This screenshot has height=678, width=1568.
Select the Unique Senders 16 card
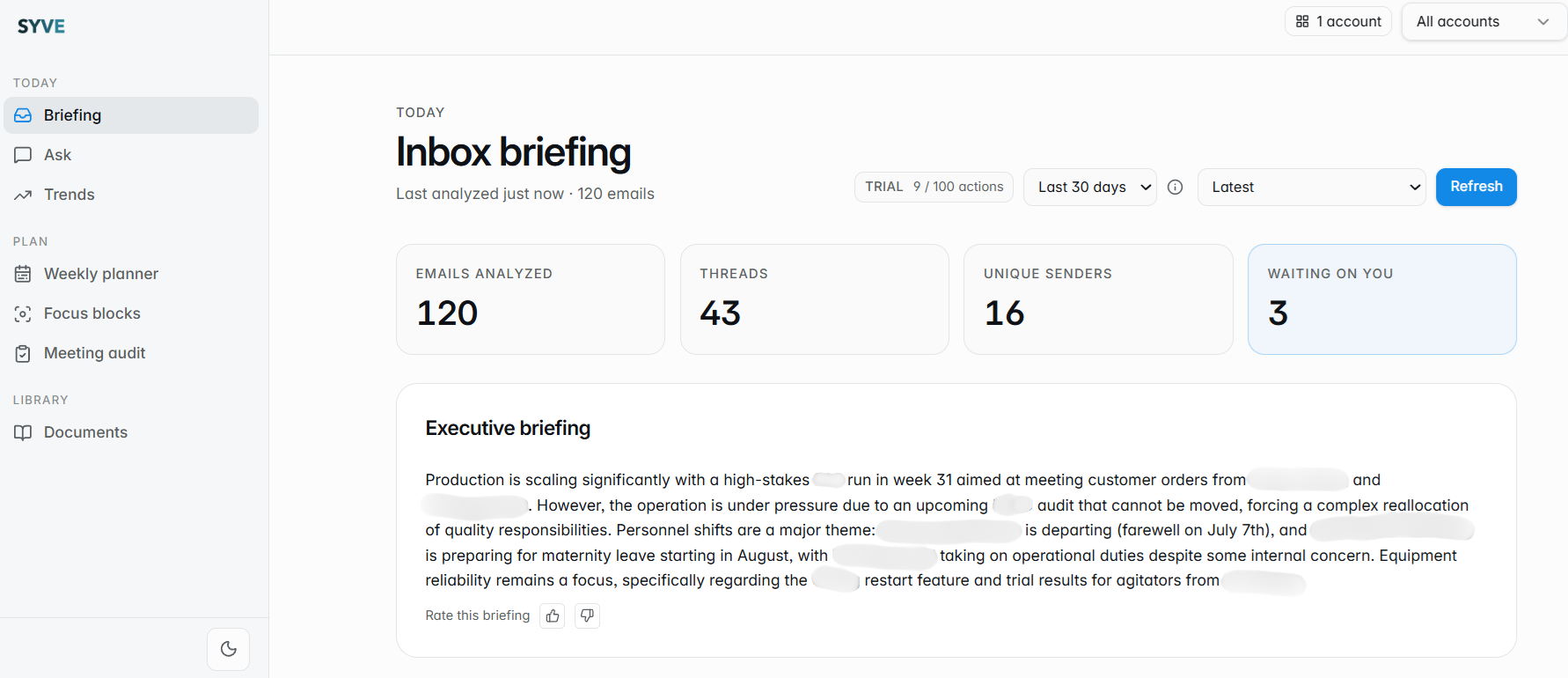[1098, 299]
